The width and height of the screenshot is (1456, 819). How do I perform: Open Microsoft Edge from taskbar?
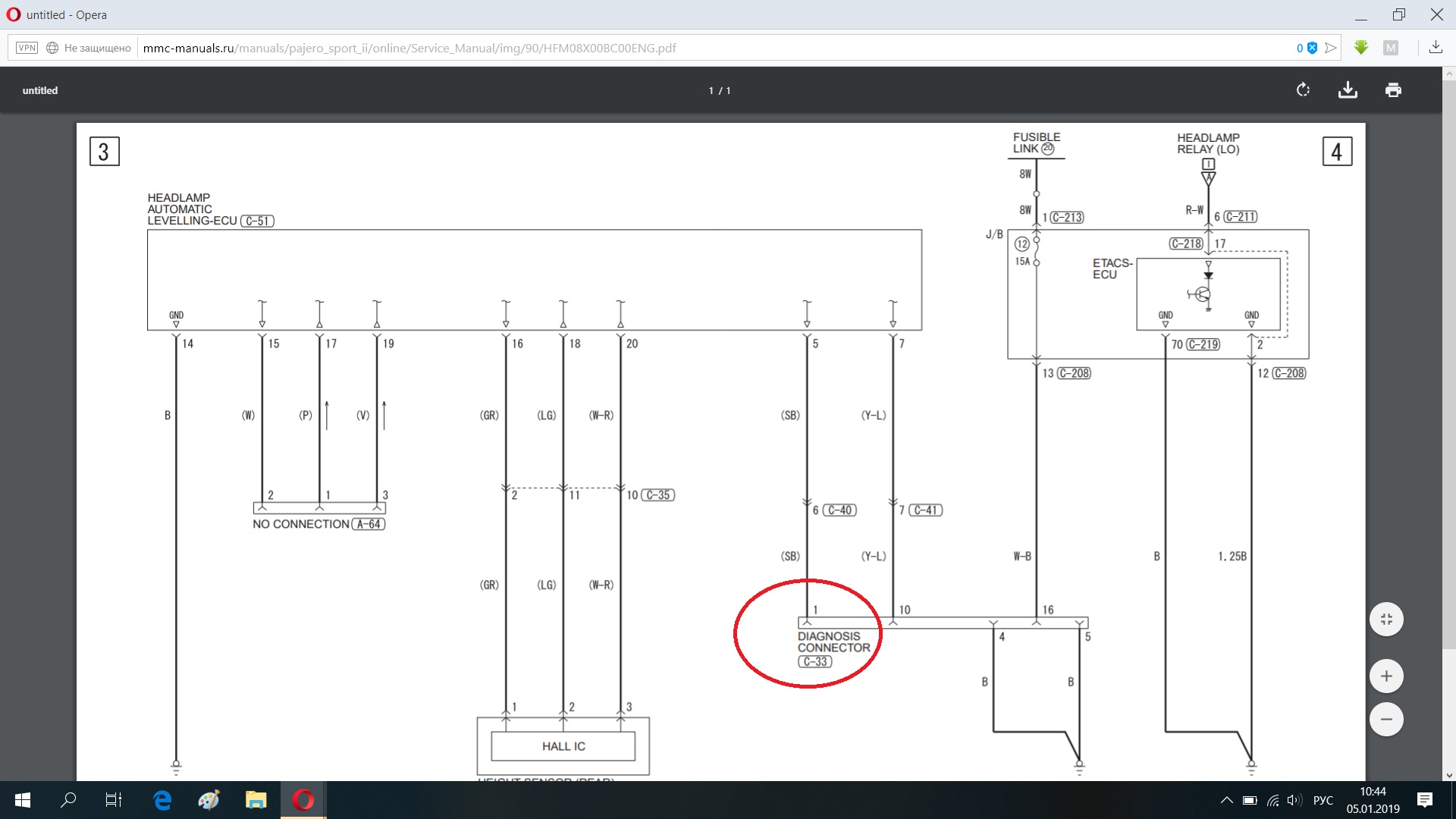tap(162, 800)
